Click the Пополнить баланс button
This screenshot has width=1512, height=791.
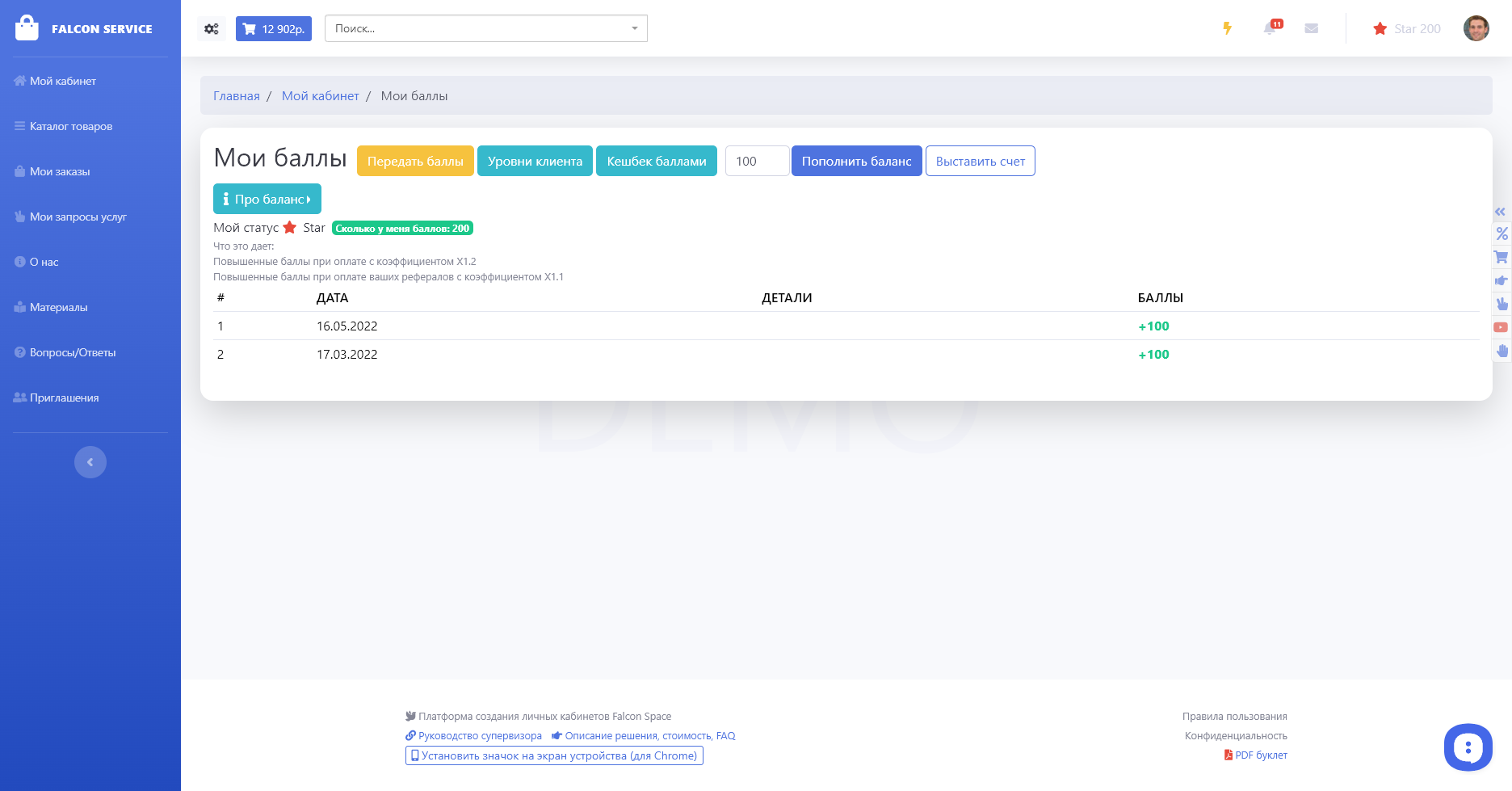pyautogui.click(x=856, y=161)
